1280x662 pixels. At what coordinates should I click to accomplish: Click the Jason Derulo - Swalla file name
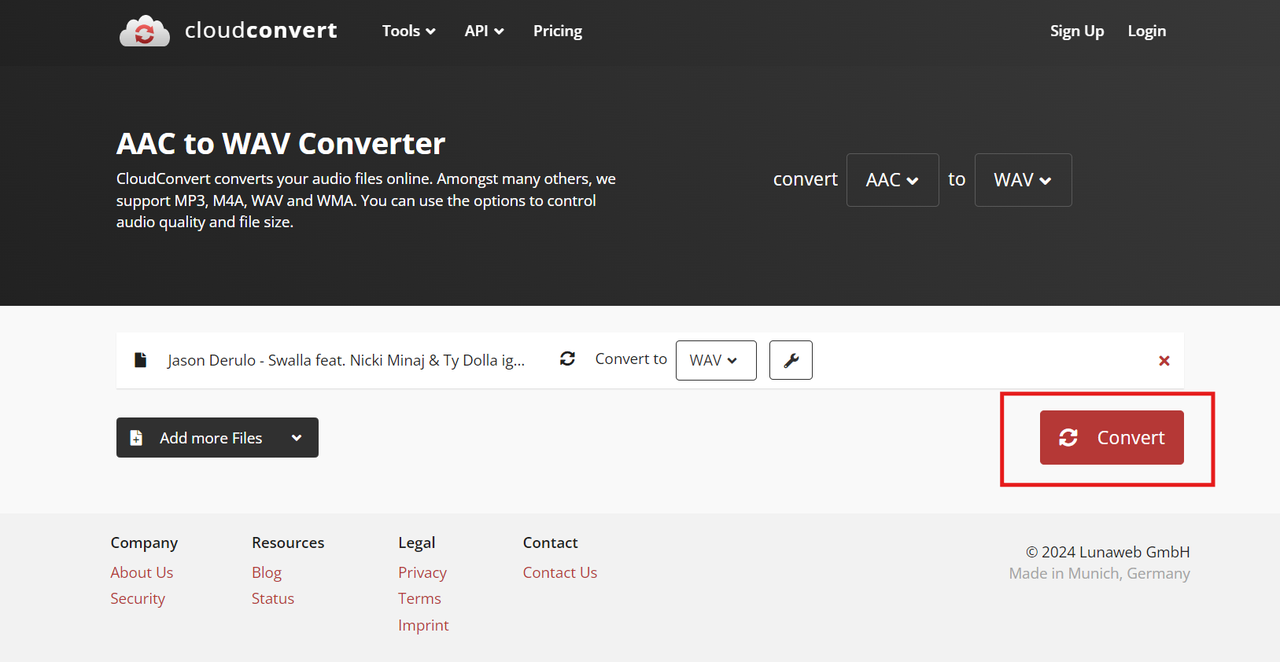pyautogui.click(x=346, y=360)
